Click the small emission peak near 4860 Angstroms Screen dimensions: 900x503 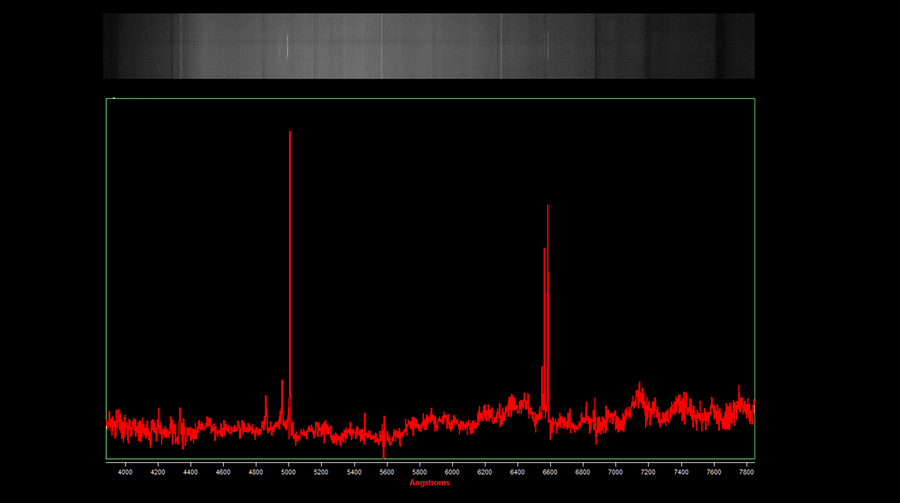click(266, 400)
